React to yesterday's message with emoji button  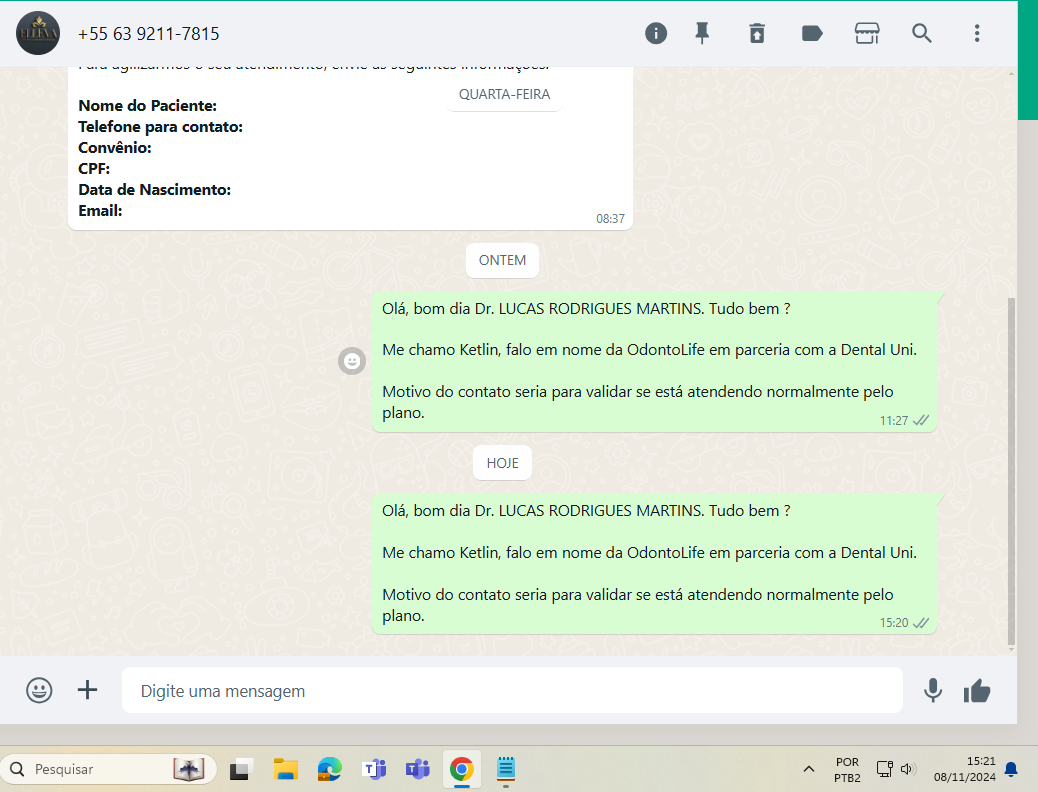(352, 361)
